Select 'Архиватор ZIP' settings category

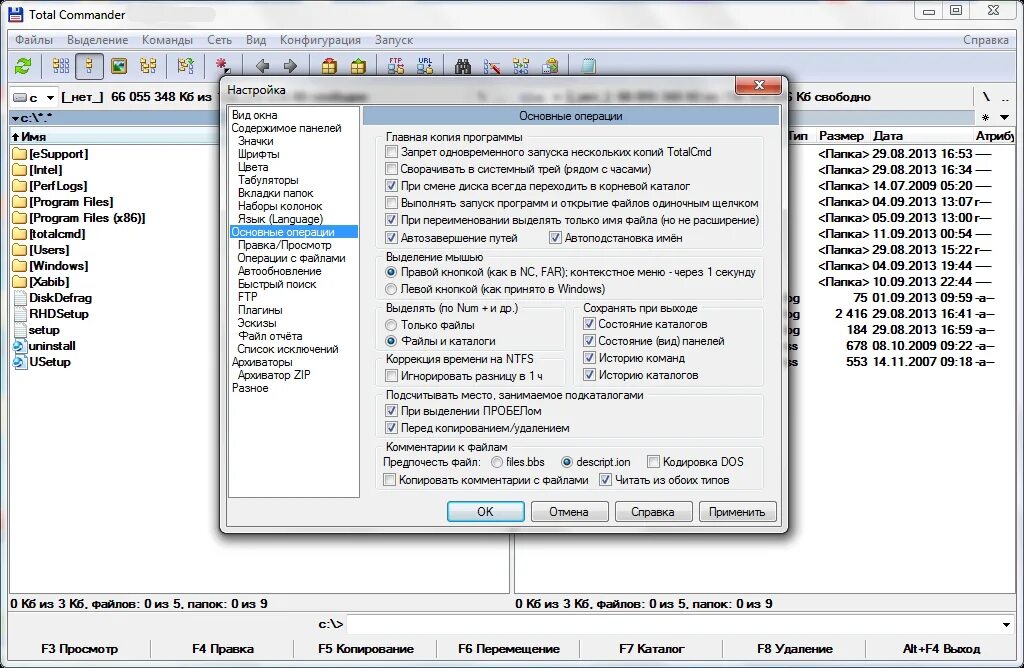point(274,375)
